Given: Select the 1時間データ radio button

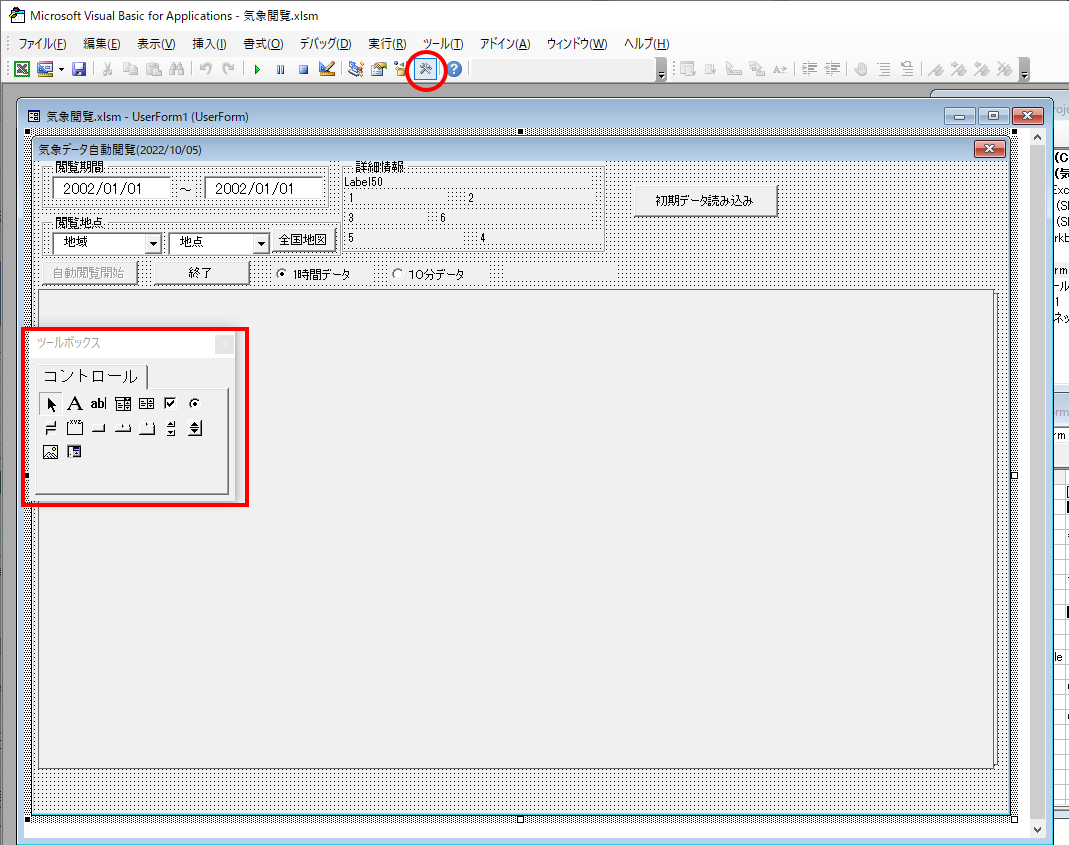Looking at the screenshot, I should coord(282,274).
